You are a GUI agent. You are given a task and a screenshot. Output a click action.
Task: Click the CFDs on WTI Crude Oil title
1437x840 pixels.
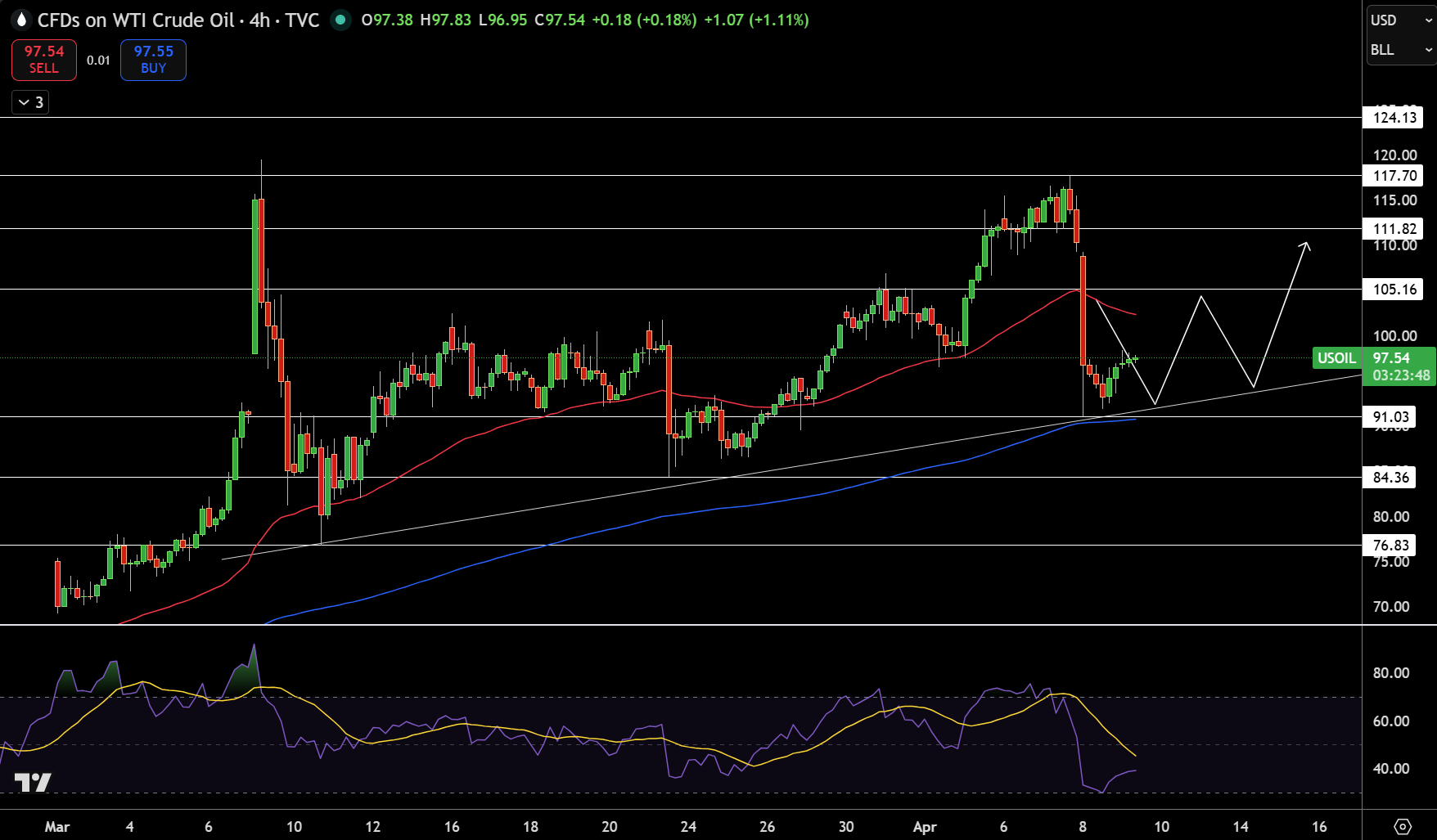coord(136,20)
